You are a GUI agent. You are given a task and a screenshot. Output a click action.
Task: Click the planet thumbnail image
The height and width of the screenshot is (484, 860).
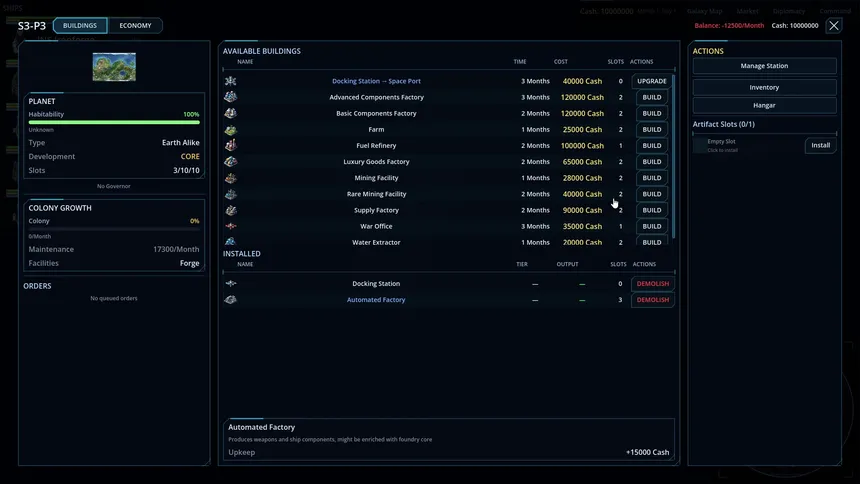point(114,67)
